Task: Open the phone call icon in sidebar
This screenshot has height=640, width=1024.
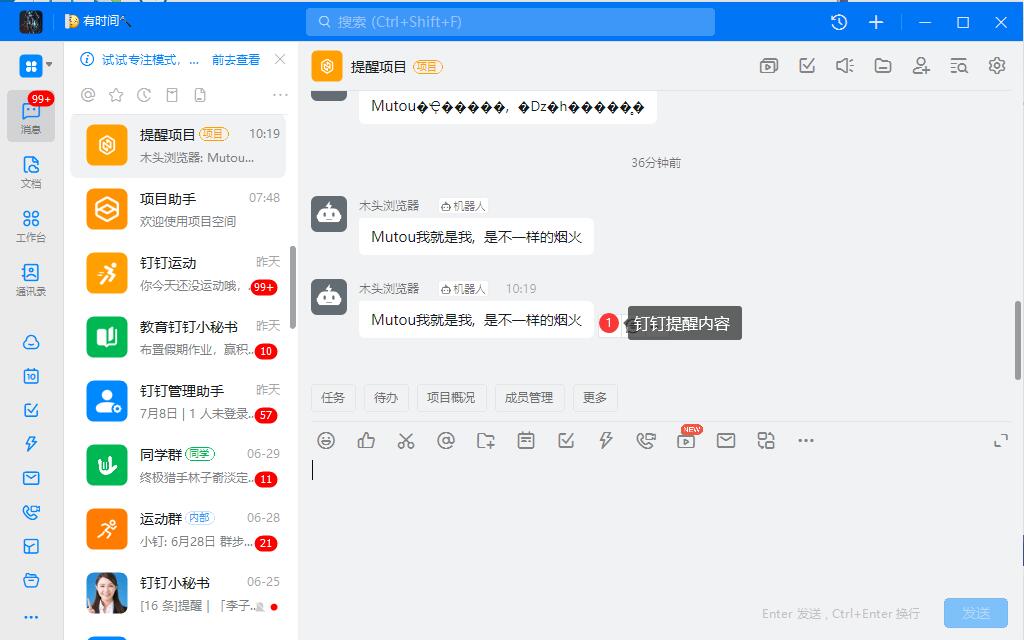Action: (31, 512)
